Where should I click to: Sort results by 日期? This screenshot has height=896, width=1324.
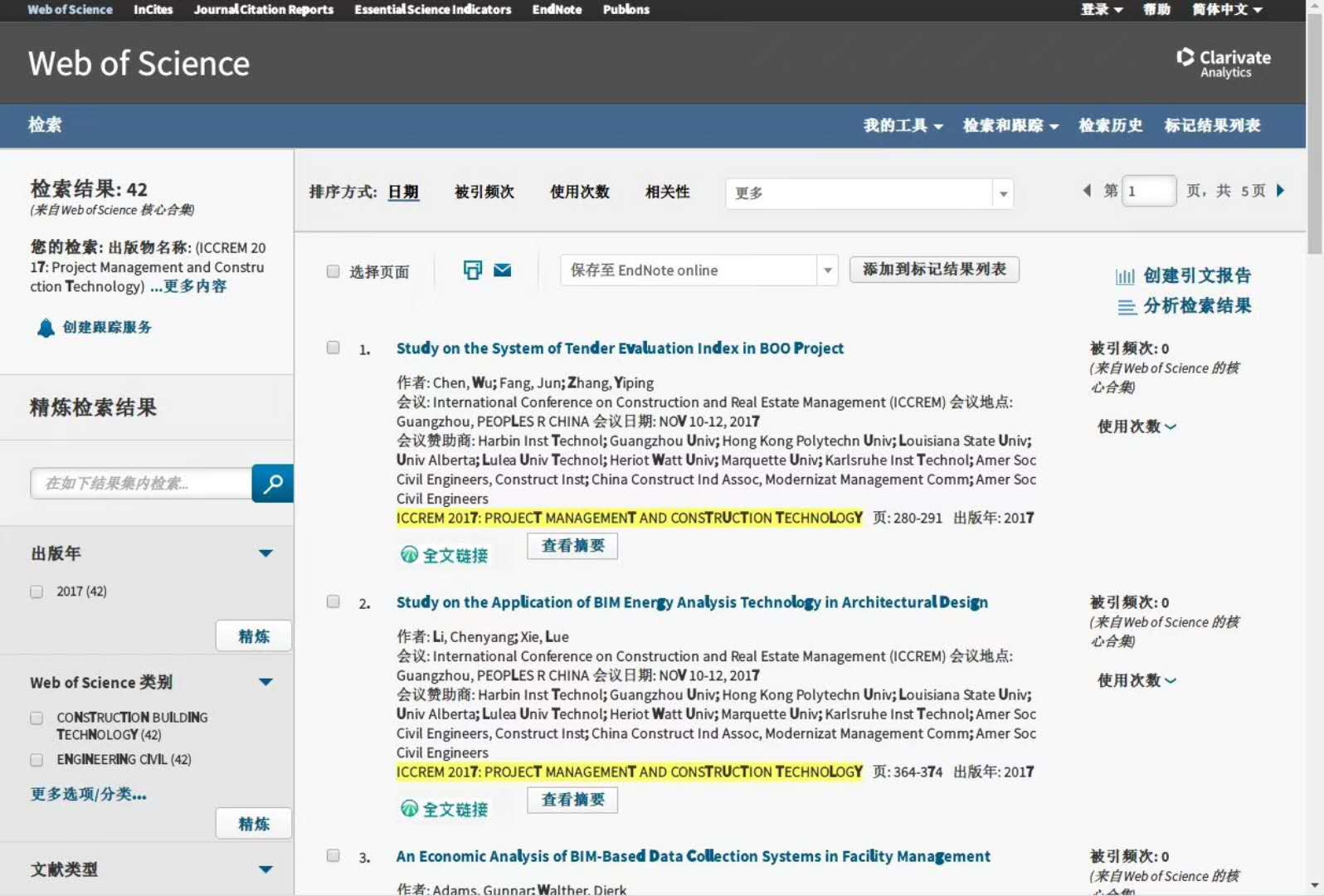coord(403,192)
